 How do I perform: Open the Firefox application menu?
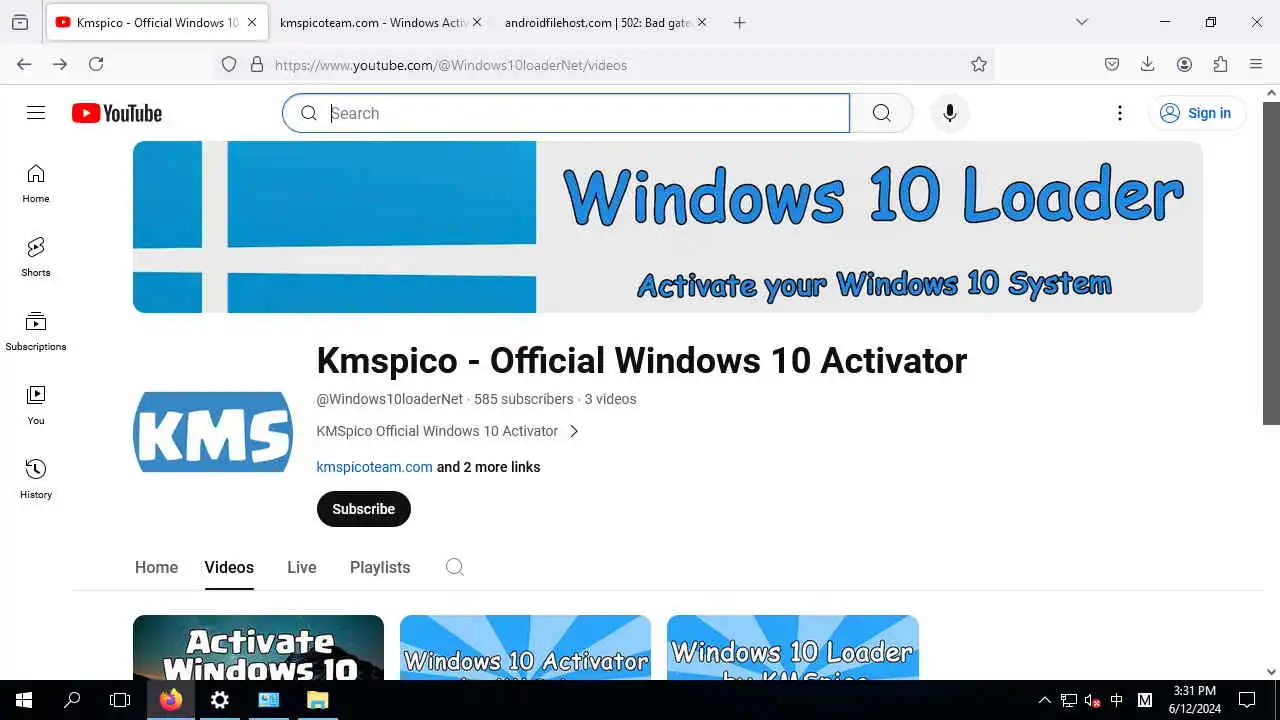point(1256,64)
